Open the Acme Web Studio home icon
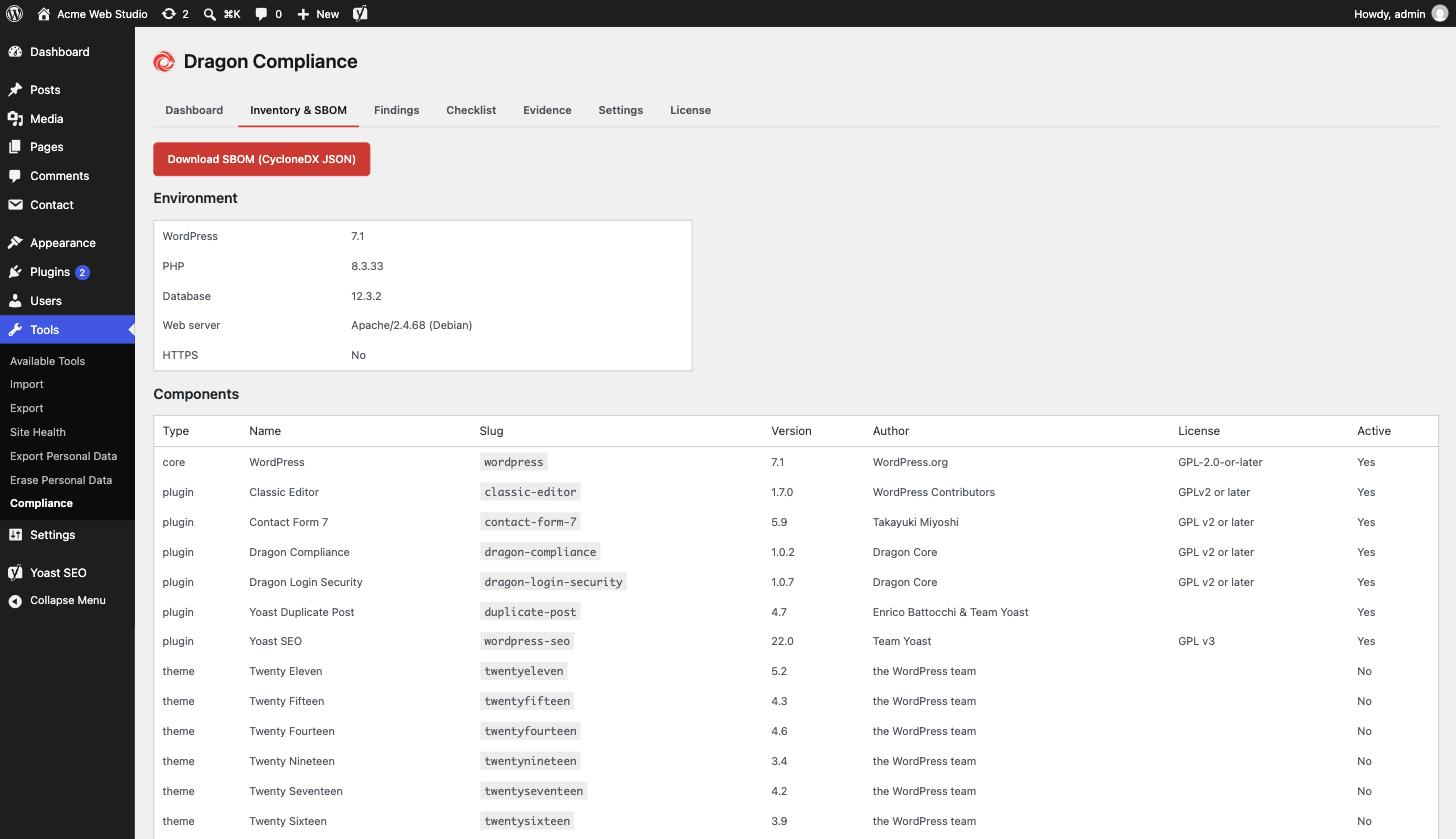Viewport: 1456px width, 839px height. (x=43, y=14)
